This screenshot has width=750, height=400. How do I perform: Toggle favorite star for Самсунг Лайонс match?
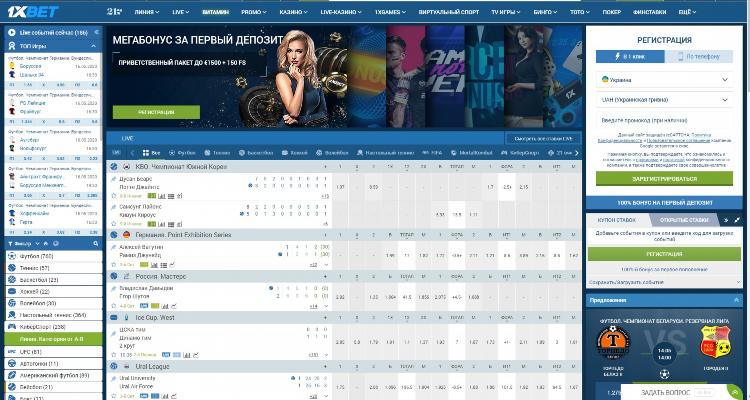coord(114,224)
